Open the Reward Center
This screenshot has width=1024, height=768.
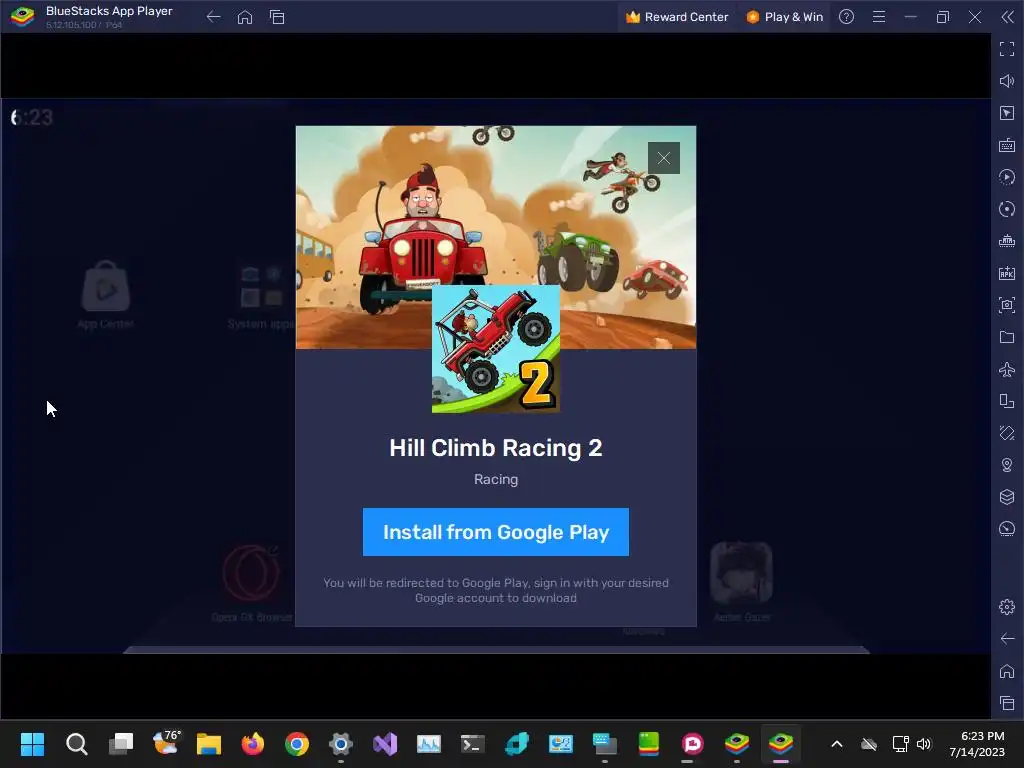tap(677, 17)
